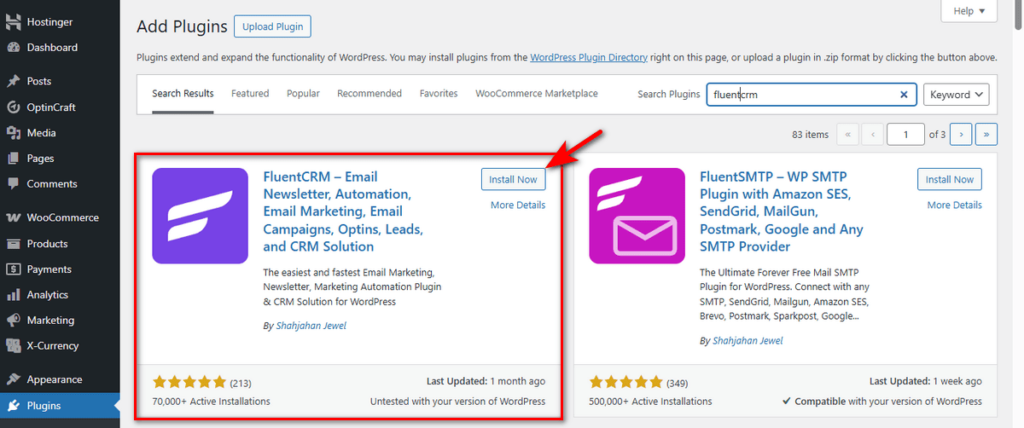Screen dimensions: 1024x428
Task: Click the Appearance paintbrush icon
Action: (x=13, y=380)
